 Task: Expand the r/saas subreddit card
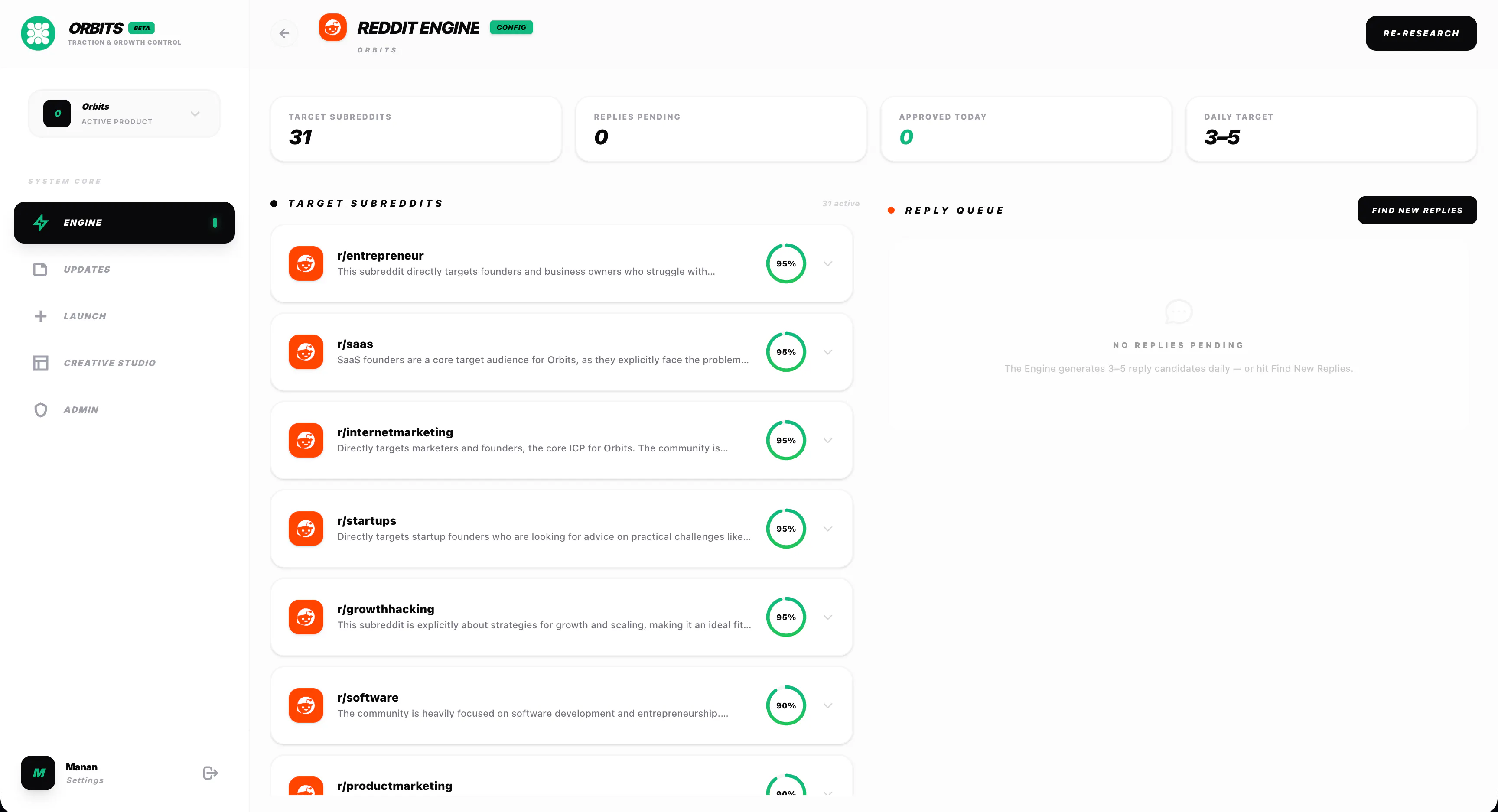[x=828, y=352]
